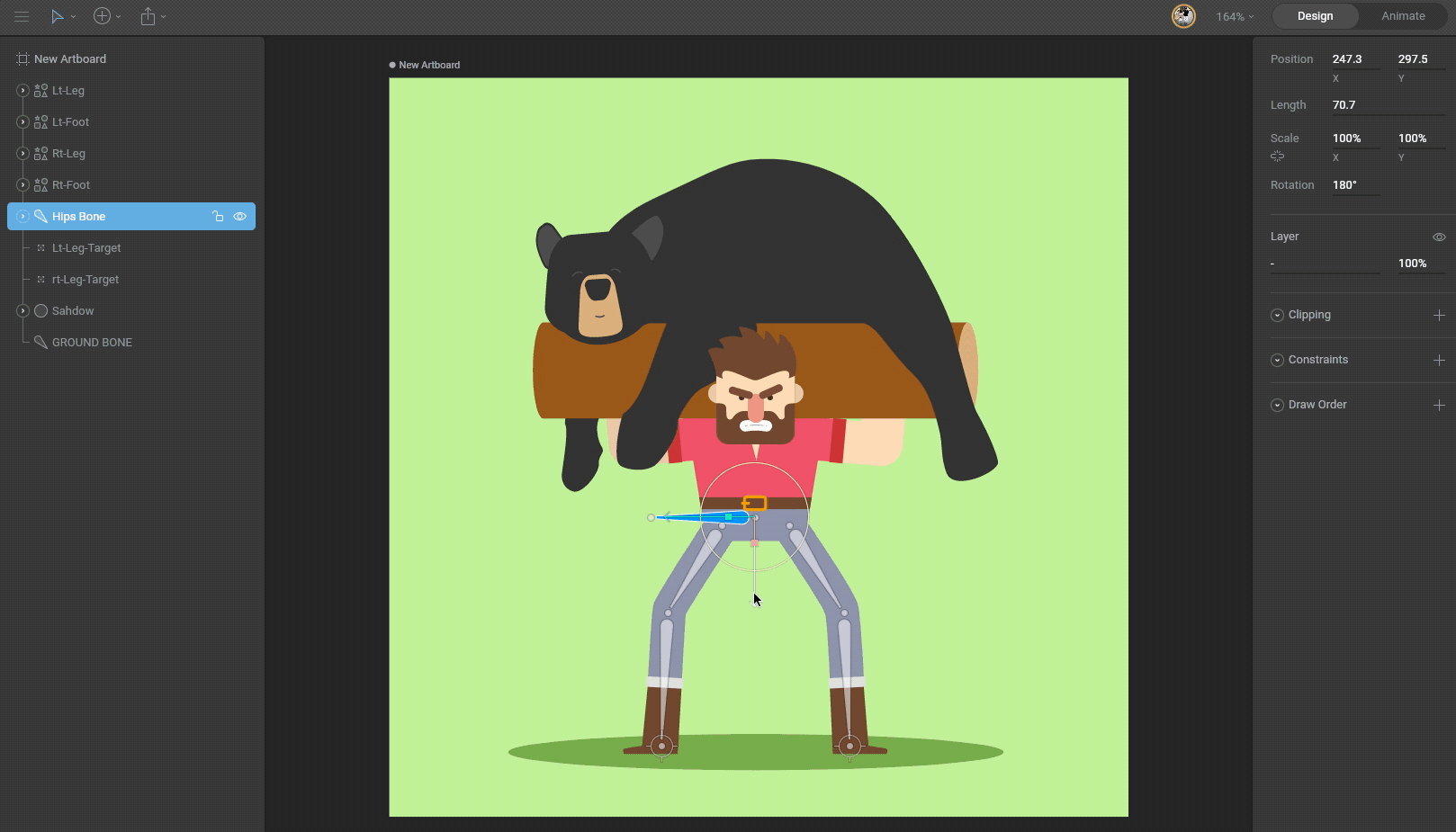Viewport: 1456px width, 832px height.
Task: Collapse the Clipping section
Action: (1277, 316)
